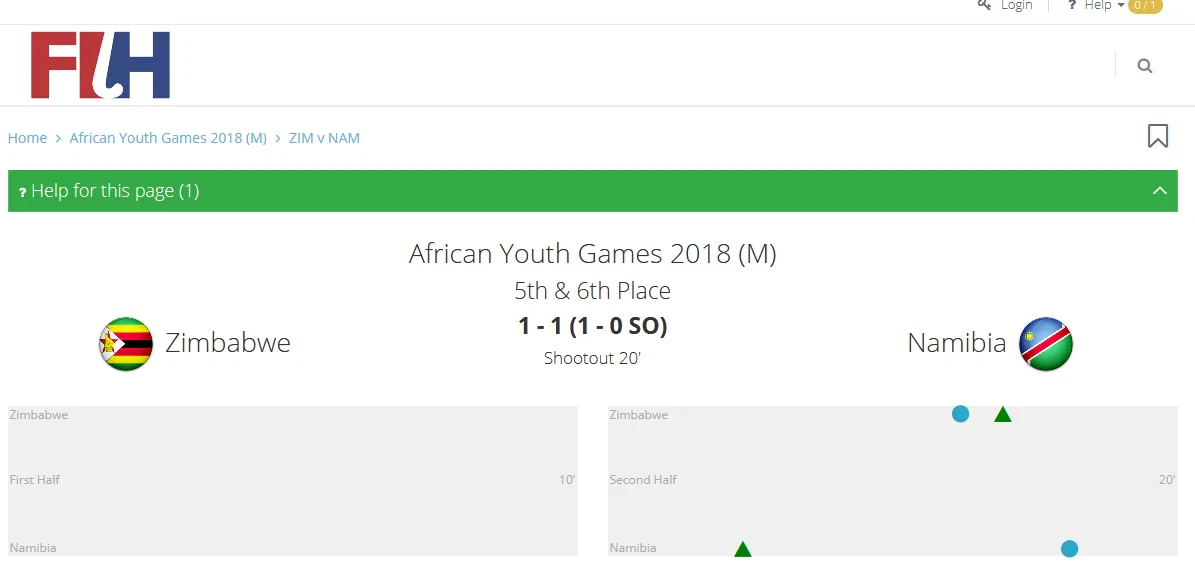Open the African Youth Games 2018 (M) breadcrumb

pyautogui.click(x=168, y=138)
